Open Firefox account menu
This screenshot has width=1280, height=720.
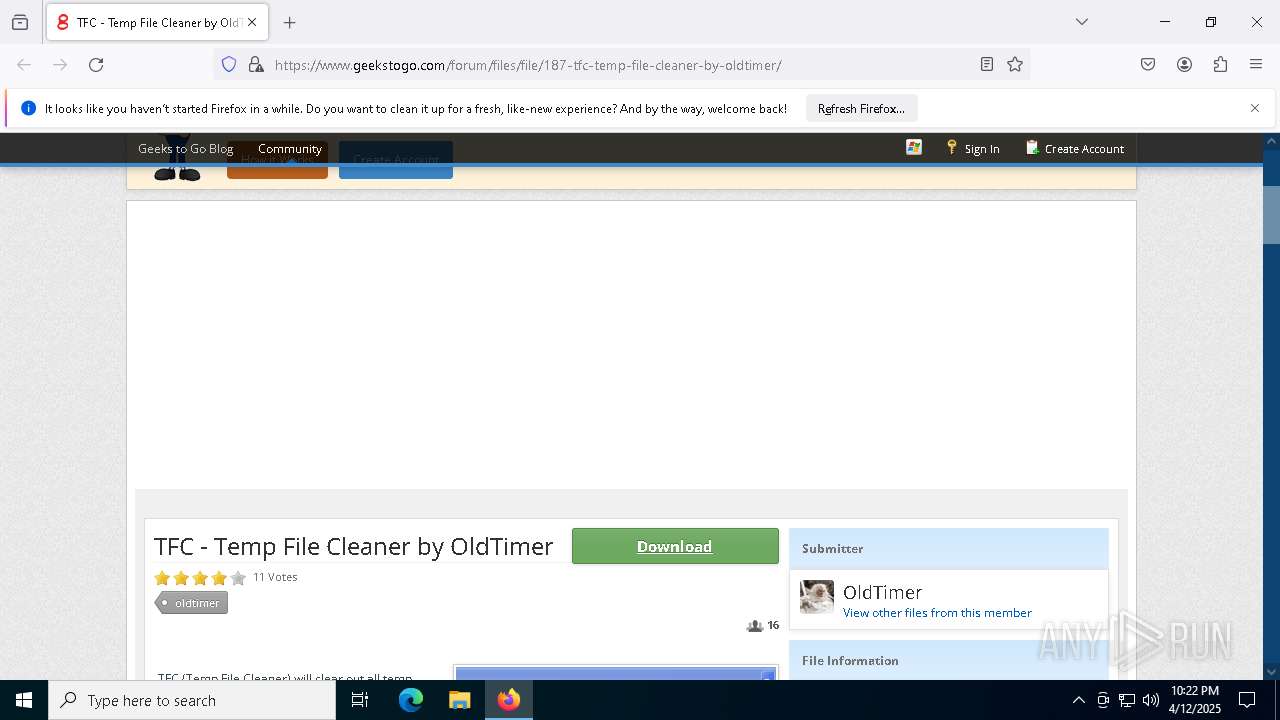click(x=1184, y=65)
